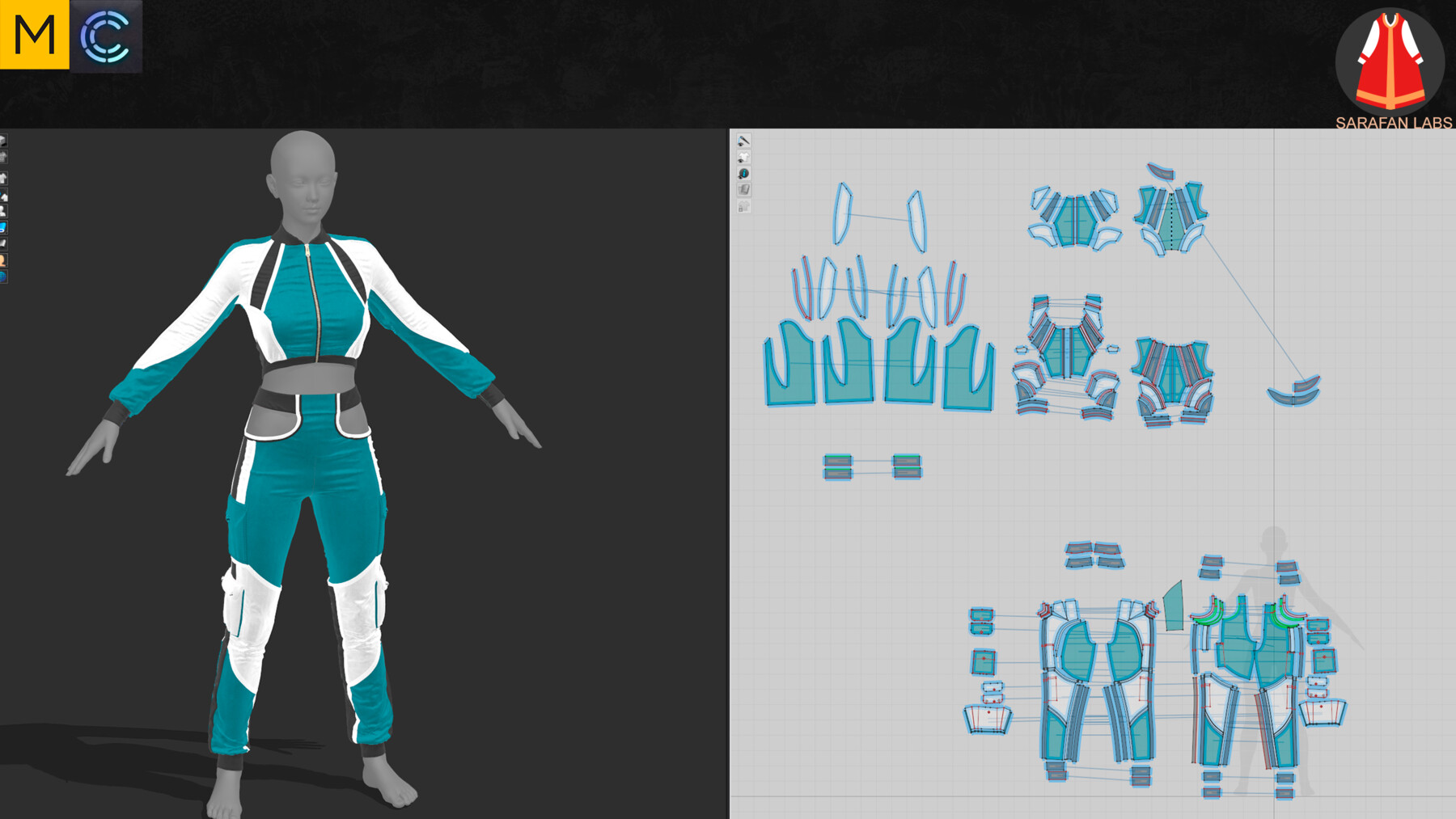Viewport: 1456px width, 819px height.
Task: Click the blue C application icon beside the M logo
Action: tap(108, 35)
